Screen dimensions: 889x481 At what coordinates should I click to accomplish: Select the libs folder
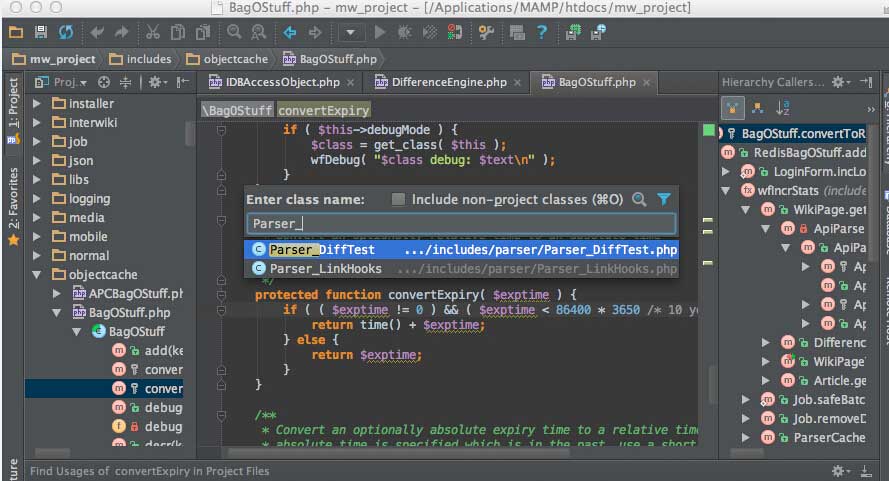coord(71,180)
